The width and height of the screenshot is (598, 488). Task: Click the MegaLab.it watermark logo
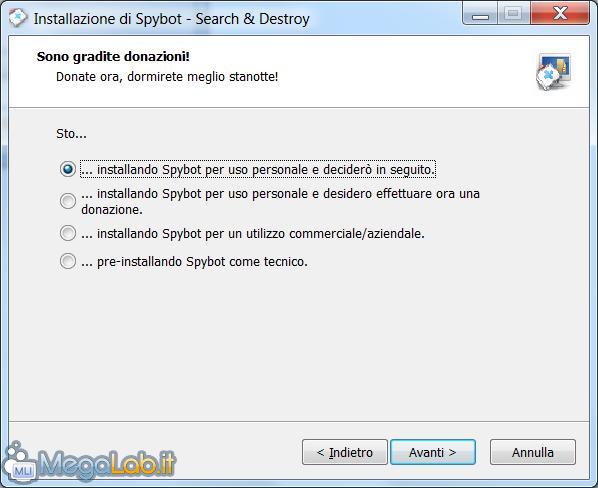(x=89, y=462)
